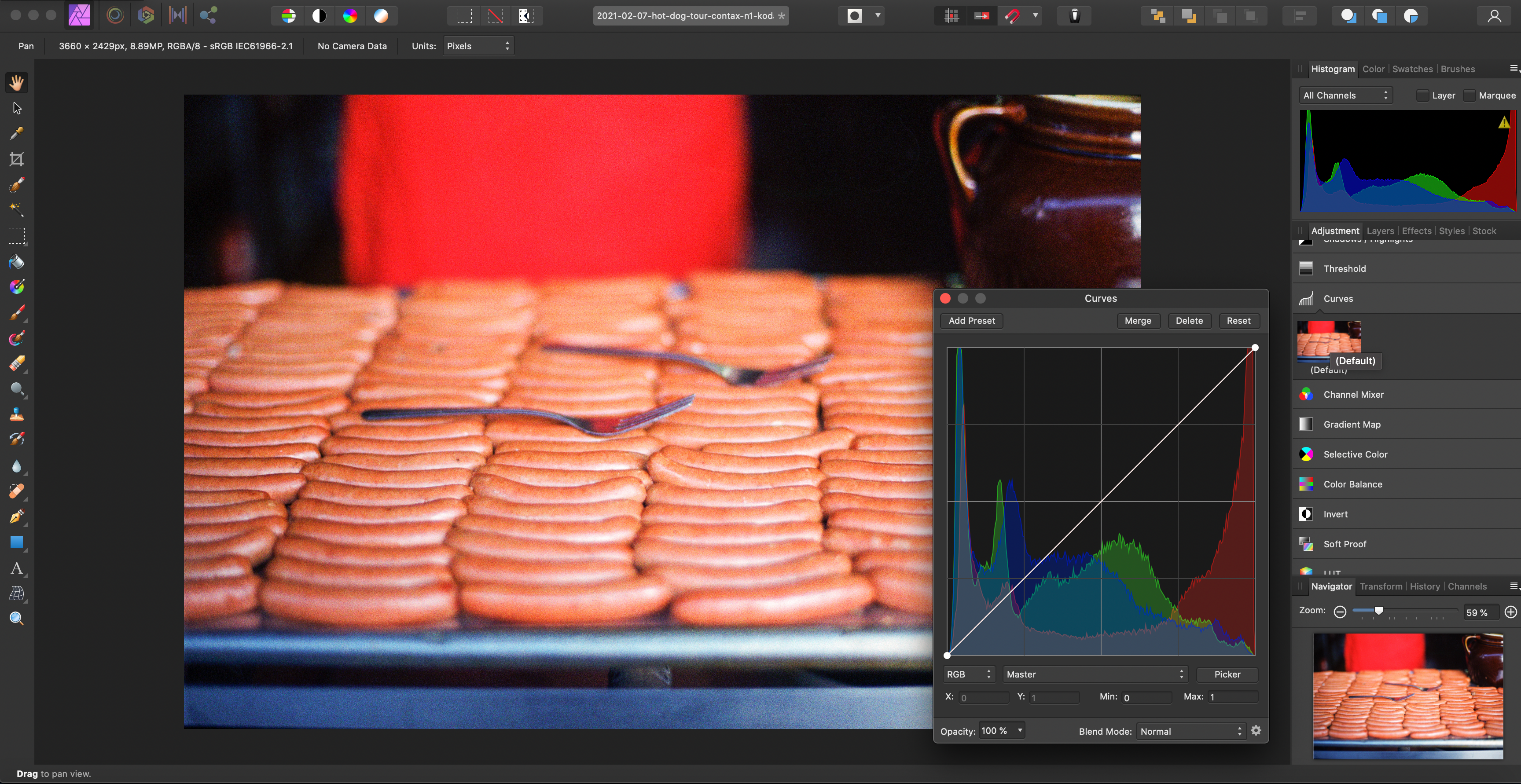Select the Clone Brush stamp tool
The image size is (1521, 784).
pyautogui.click(x=17, y=414)
